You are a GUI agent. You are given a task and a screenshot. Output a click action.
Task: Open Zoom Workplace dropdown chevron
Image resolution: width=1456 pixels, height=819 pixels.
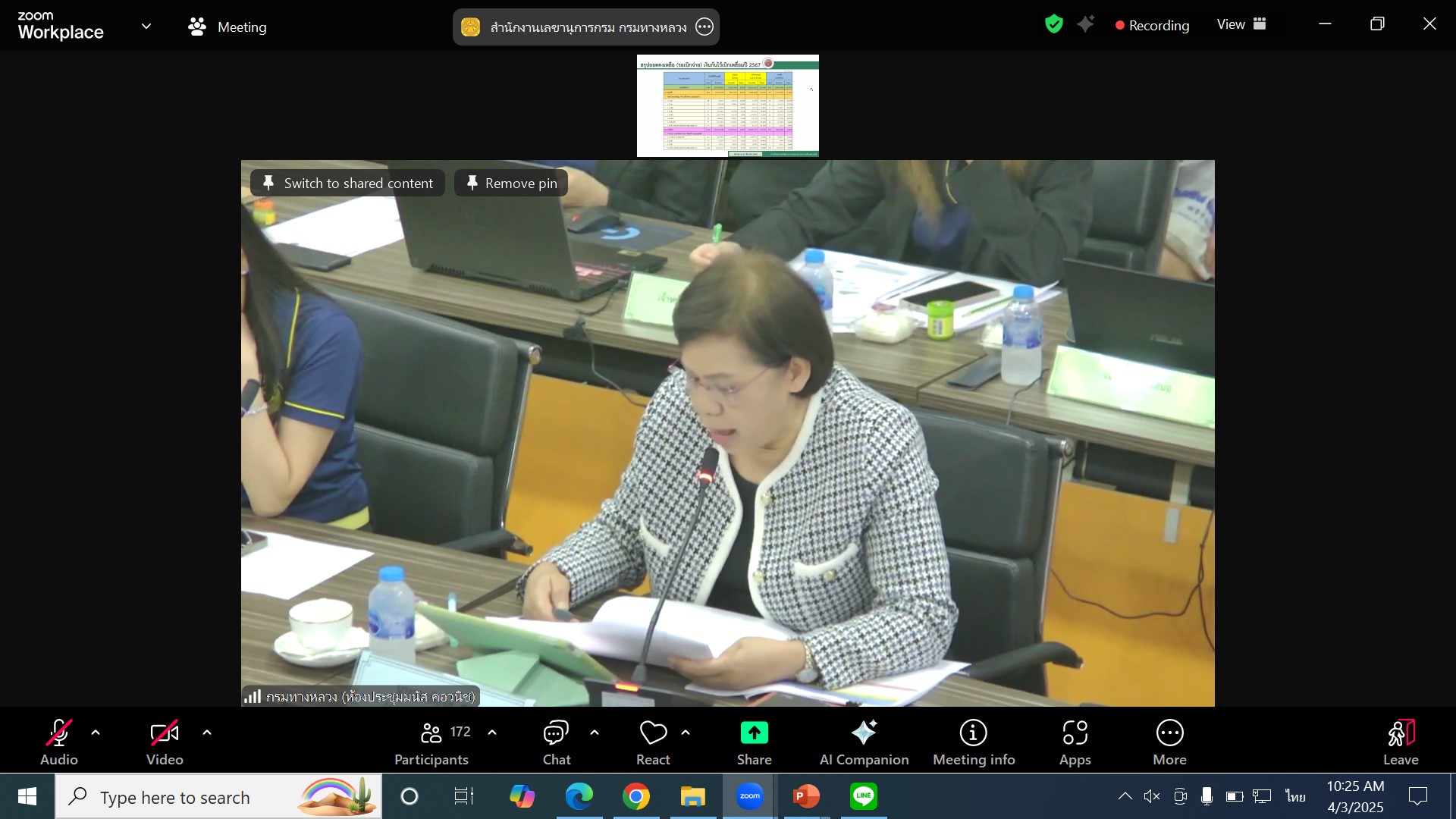[146, 27]
